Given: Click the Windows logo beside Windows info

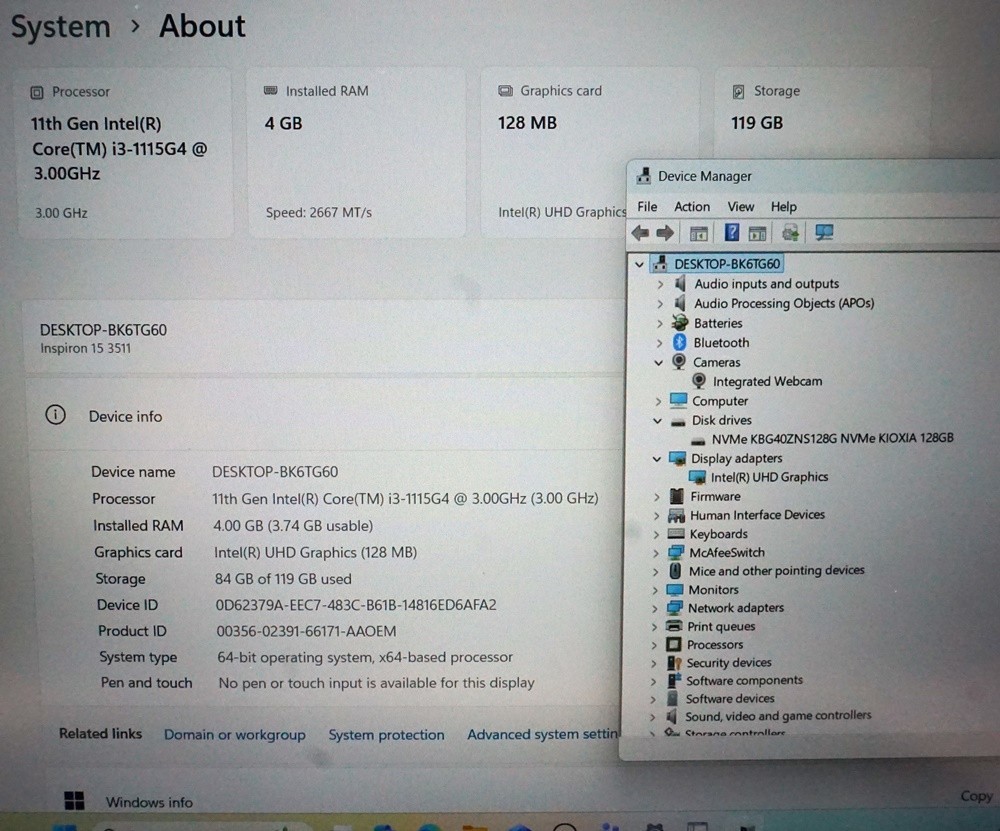Looking at the screenshot, I should (74, 801).
